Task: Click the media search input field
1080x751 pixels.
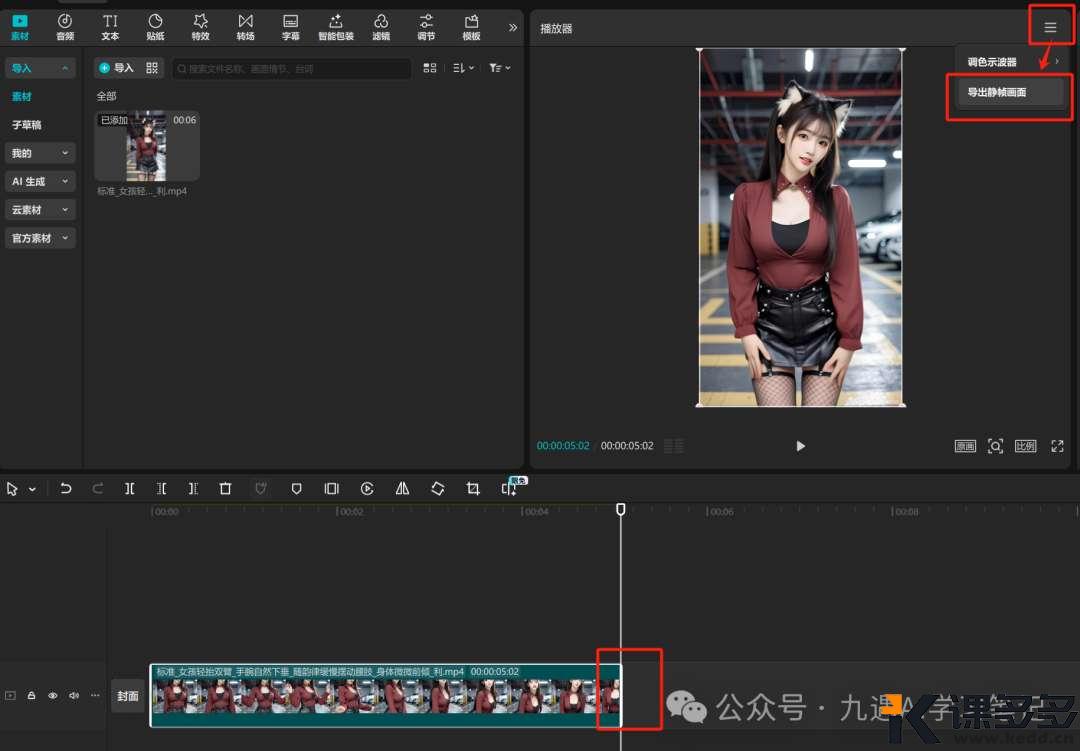Action: tap(292, 68)
